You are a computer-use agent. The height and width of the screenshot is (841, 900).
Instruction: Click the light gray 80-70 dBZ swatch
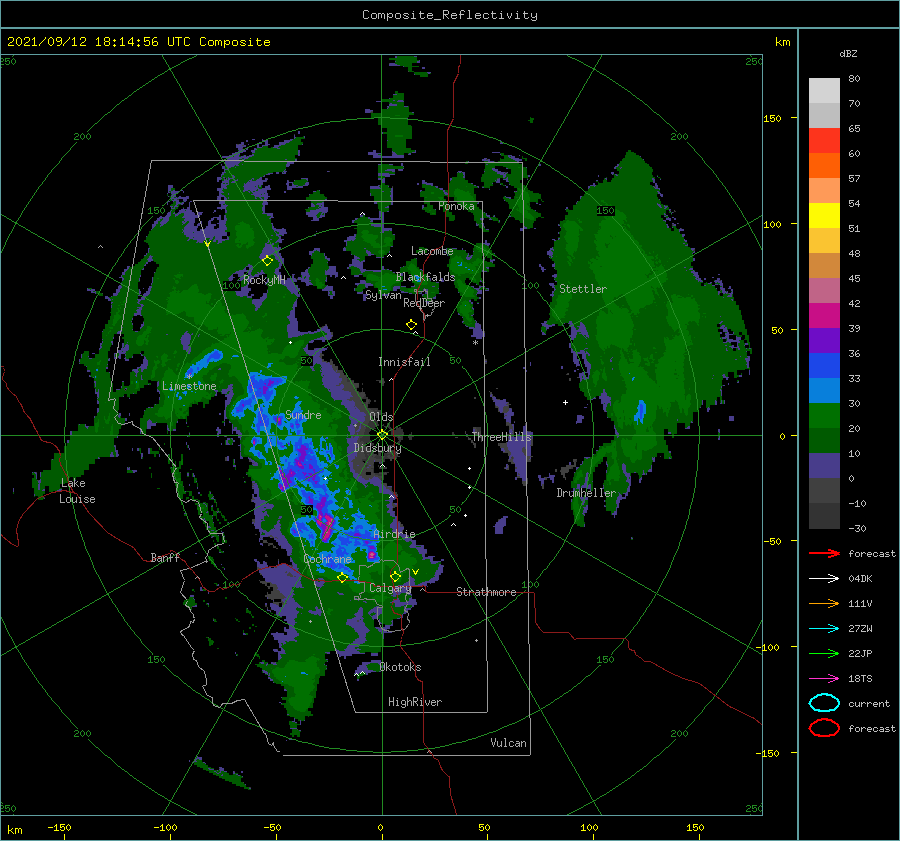824,90
